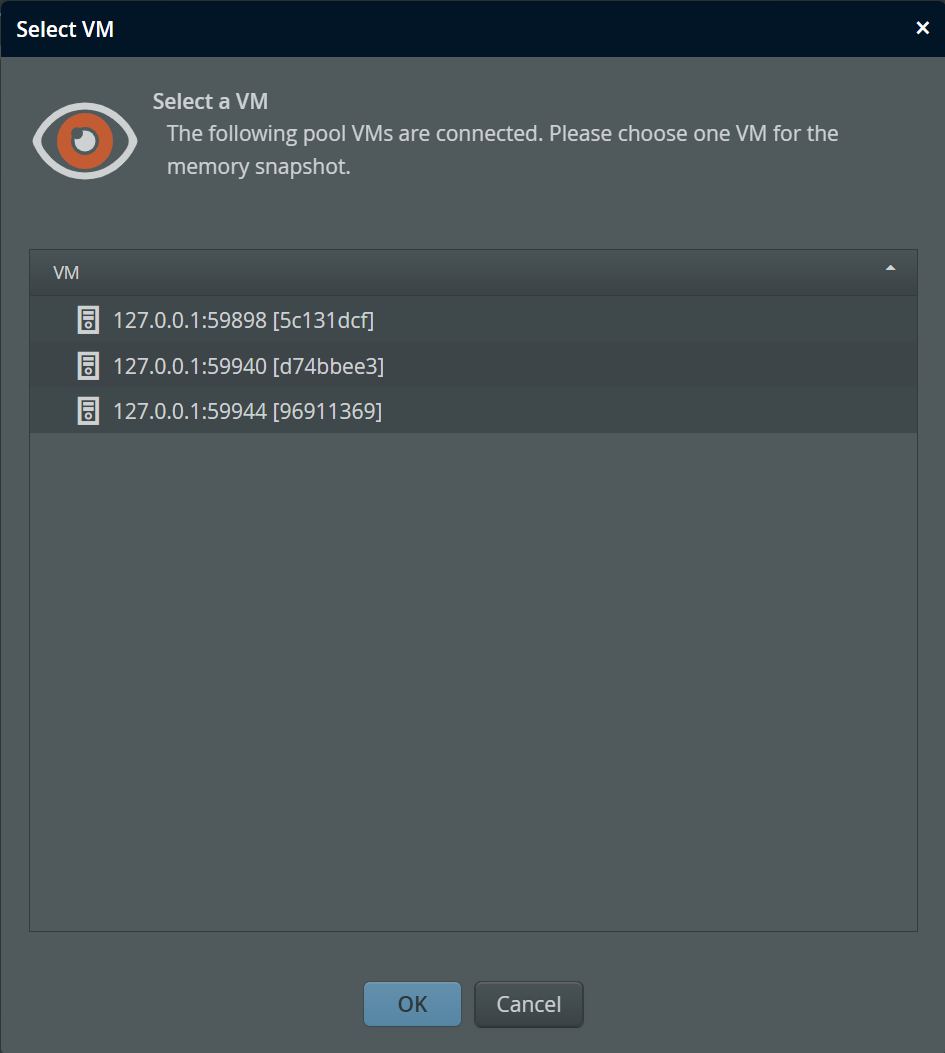This screenshot has height=1053, width=945.
Task: Click the VM identifier [5c131dcf]
Action: pos(323,320)
